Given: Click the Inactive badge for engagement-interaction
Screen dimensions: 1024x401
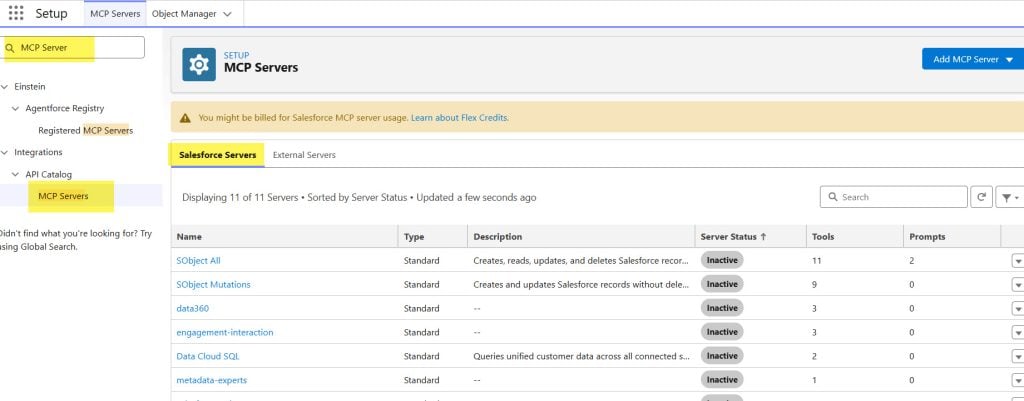Looking at the screenshot, I should pos(722,332).
